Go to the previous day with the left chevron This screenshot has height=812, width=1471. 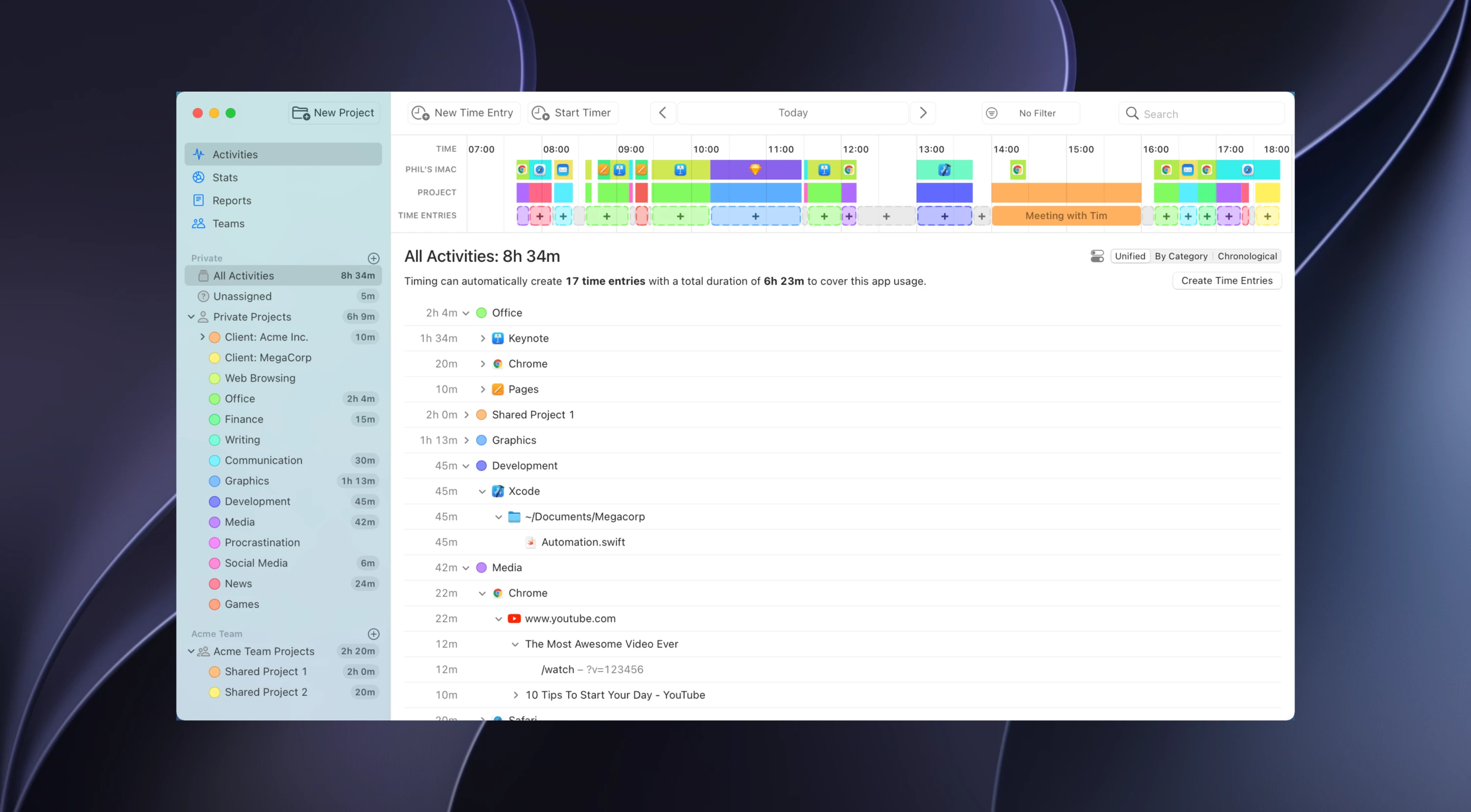tap(662, 113)
